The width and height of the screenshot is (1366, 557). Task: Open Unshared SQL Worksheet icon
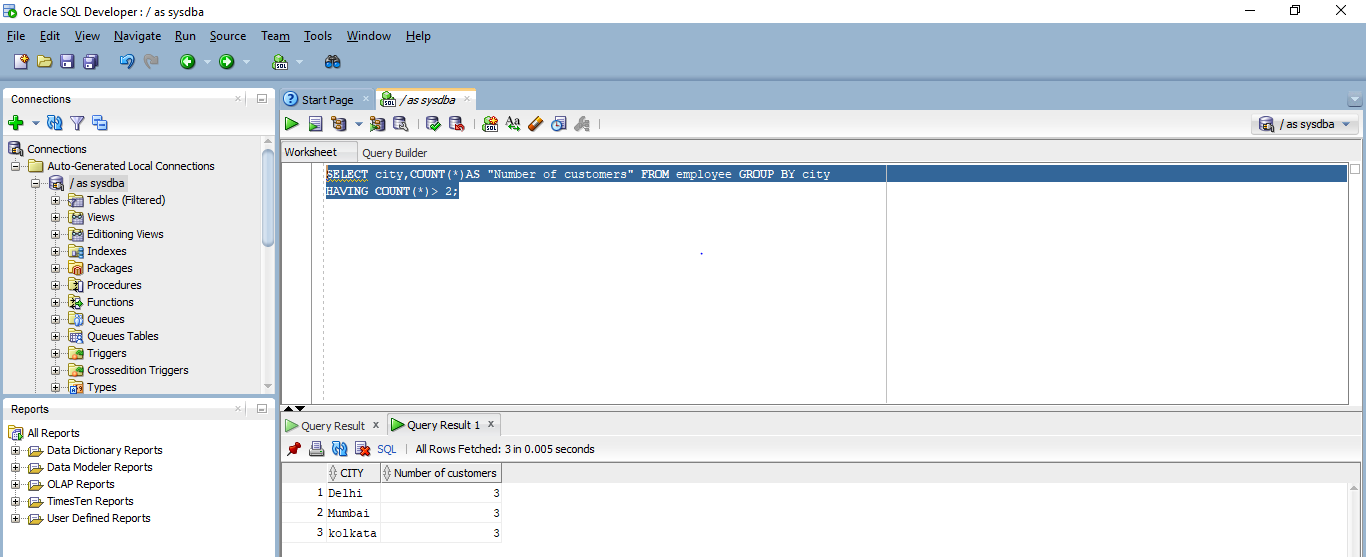click(x=490, y=124)
